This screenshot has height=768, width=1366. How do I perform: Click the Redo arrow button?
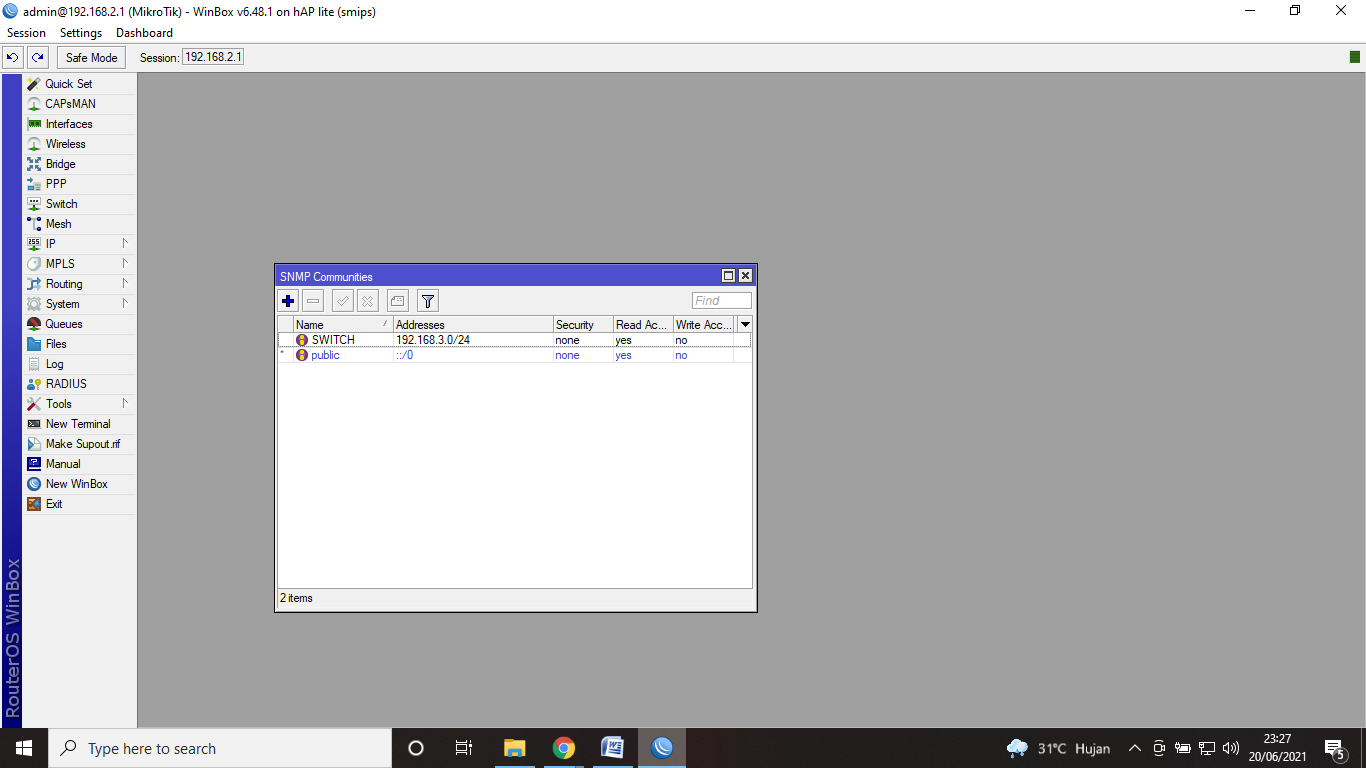pos(38,57)
